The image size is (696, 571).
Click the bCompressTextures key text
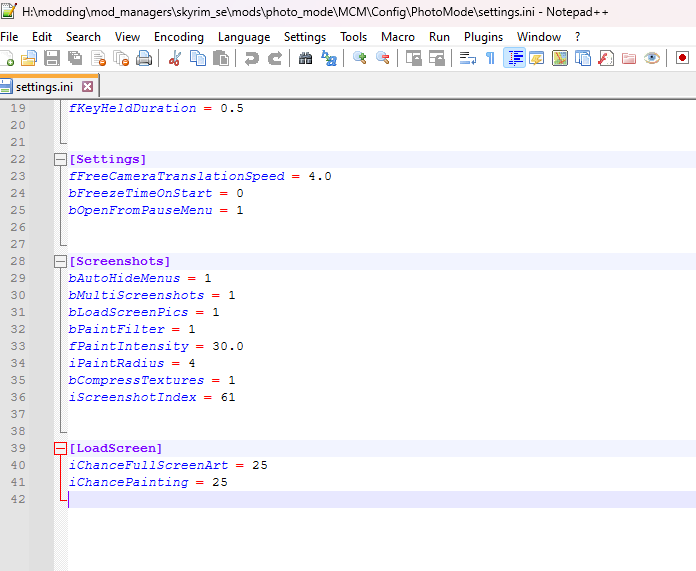tap(136, 381)
